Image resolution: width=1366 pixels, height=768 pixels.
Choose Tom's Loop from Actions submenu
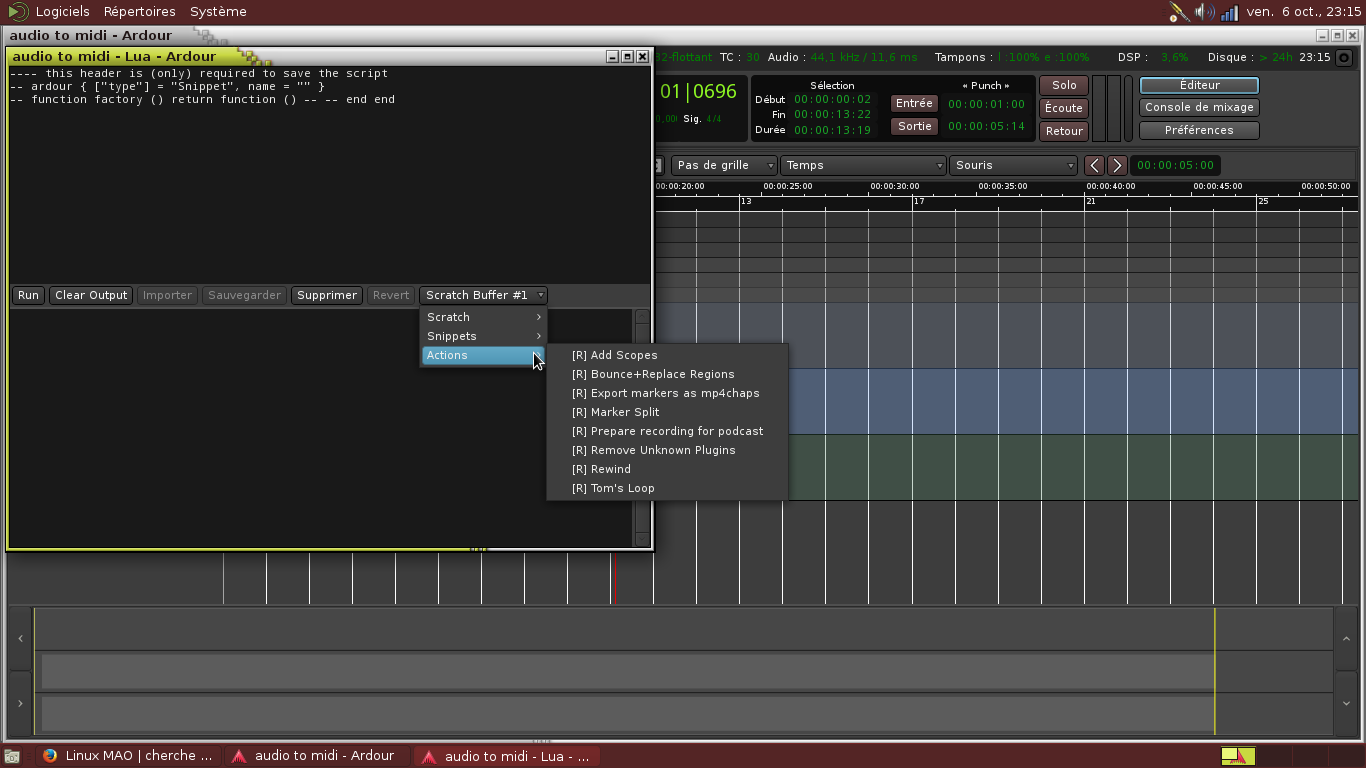click(622, 488)
